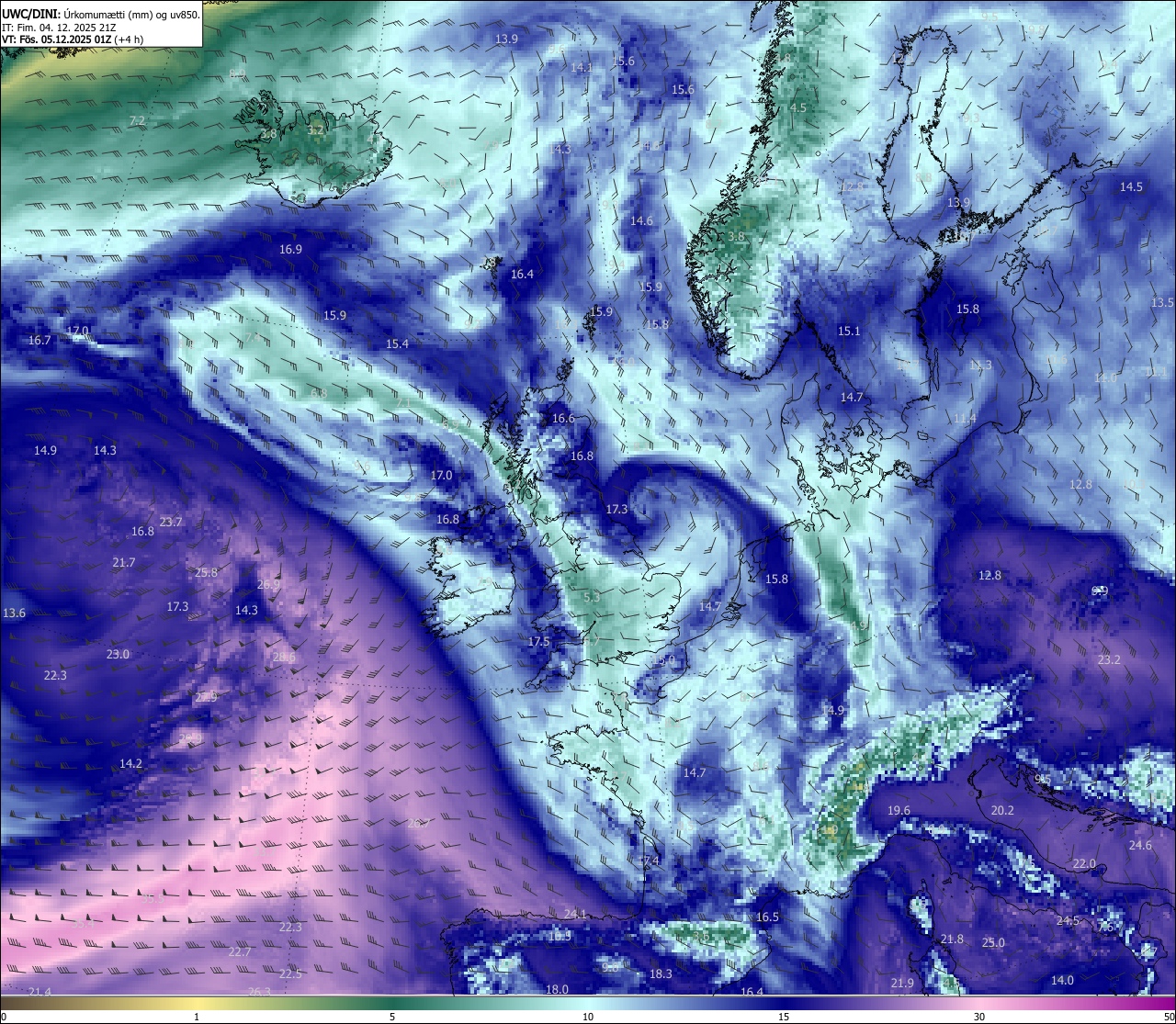This screenshot has width=1176, height=1024.
Task: Click the 5.3 value over England
Action: click(591, 597)
